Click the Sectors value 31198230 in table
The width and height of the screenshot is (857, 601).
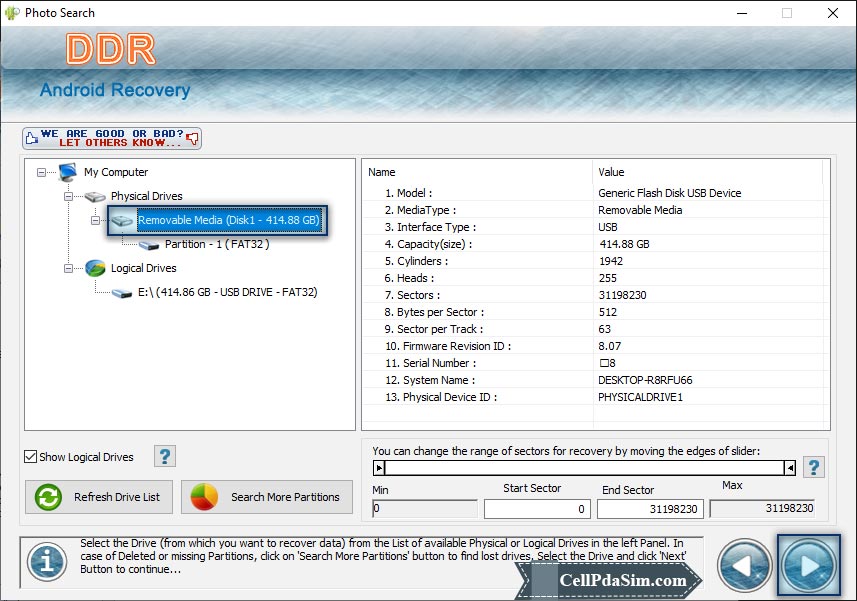click(x=623, y=295)
